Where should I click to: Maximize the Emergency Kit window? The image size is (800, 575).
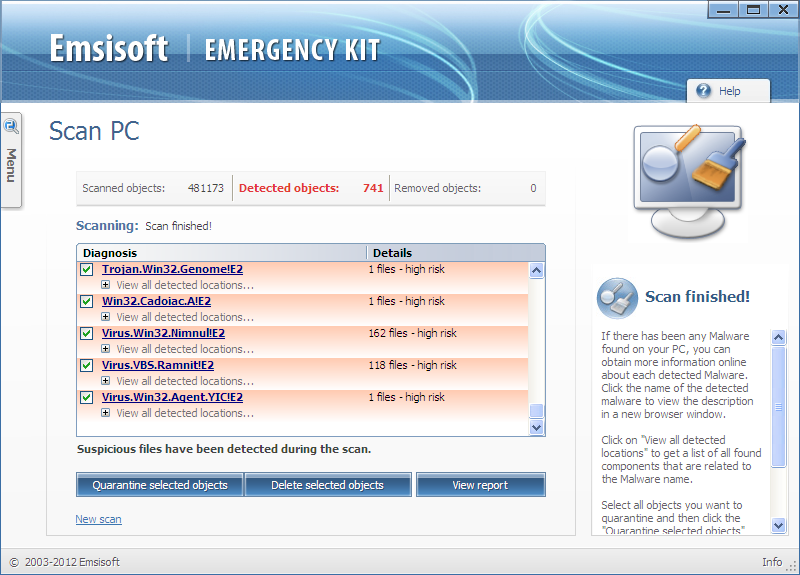click(x=753, y=10)
